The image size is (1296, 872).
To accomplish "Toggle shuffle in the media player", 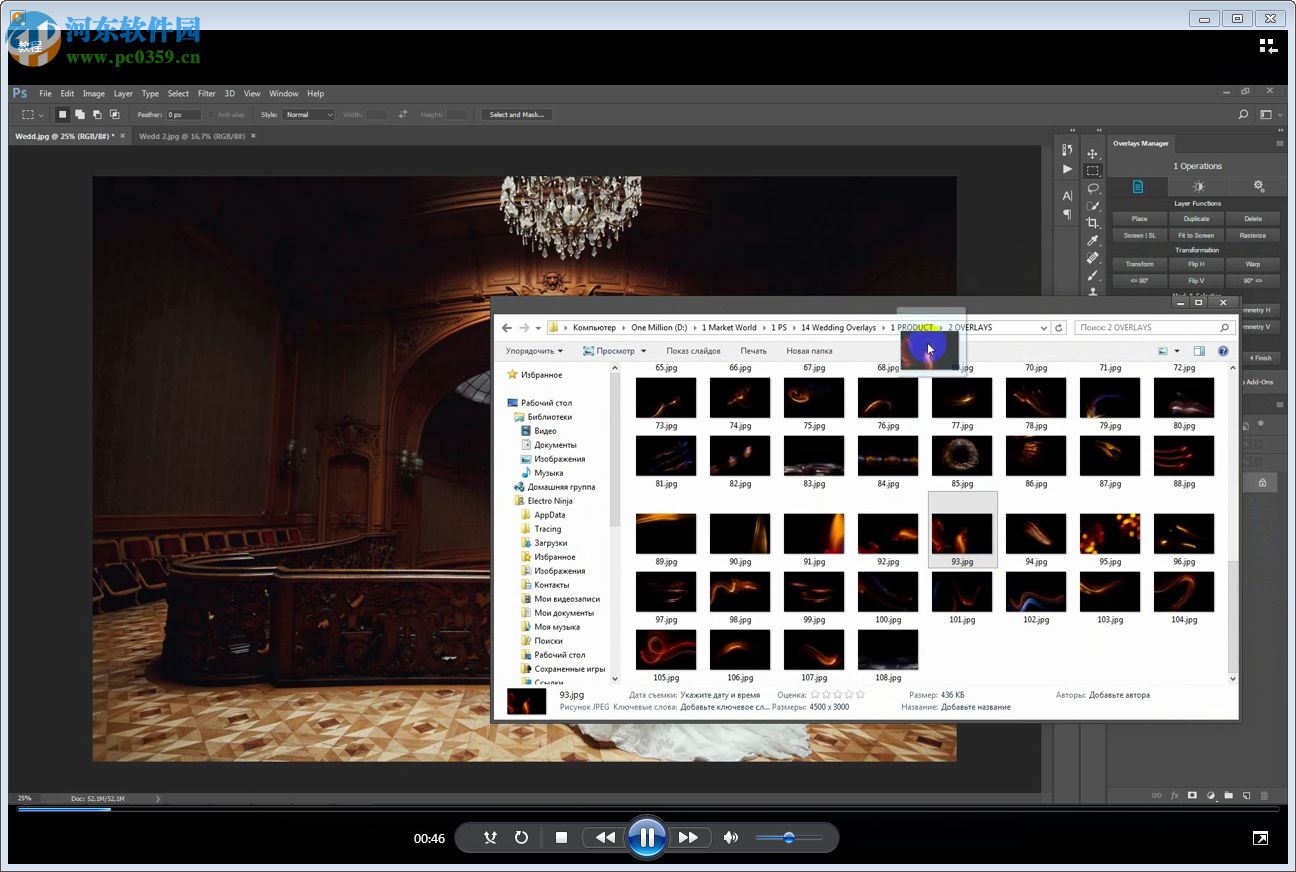I will (x=490, y=838).
